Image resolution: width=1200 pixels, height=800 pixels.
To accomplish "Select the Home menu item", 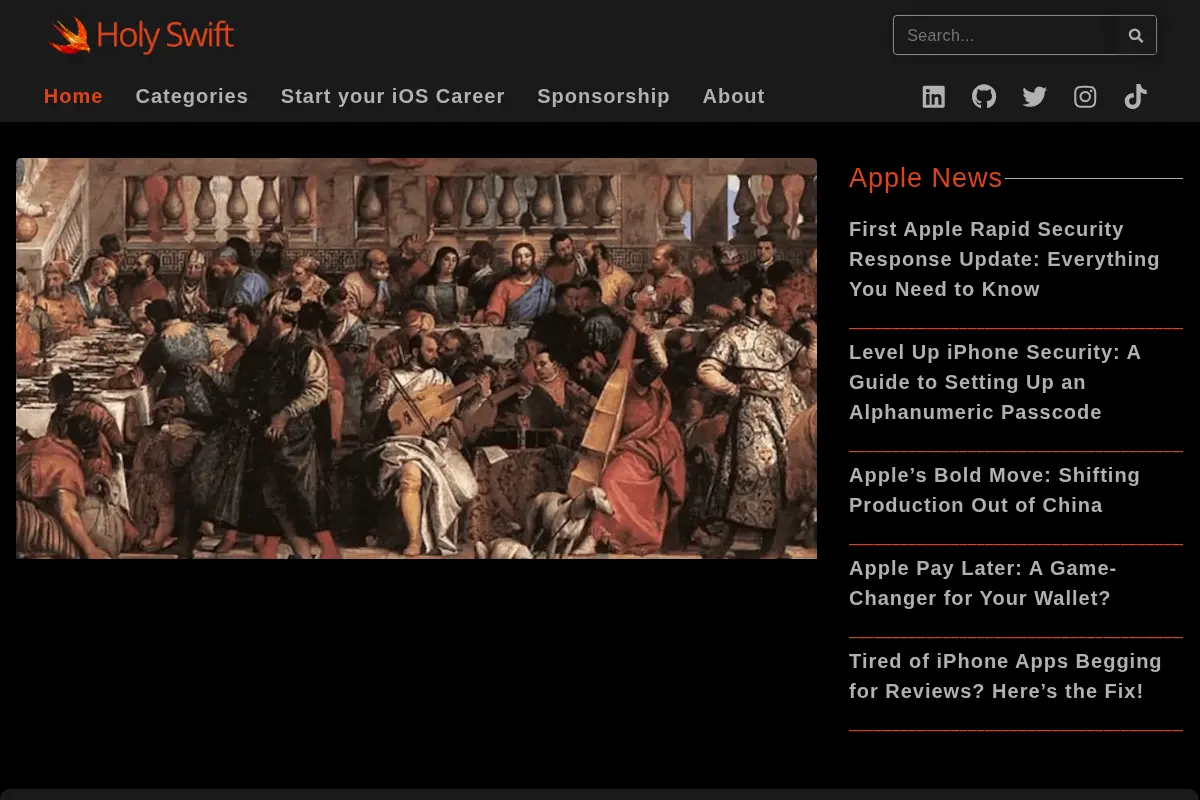I will coord(73,96).
